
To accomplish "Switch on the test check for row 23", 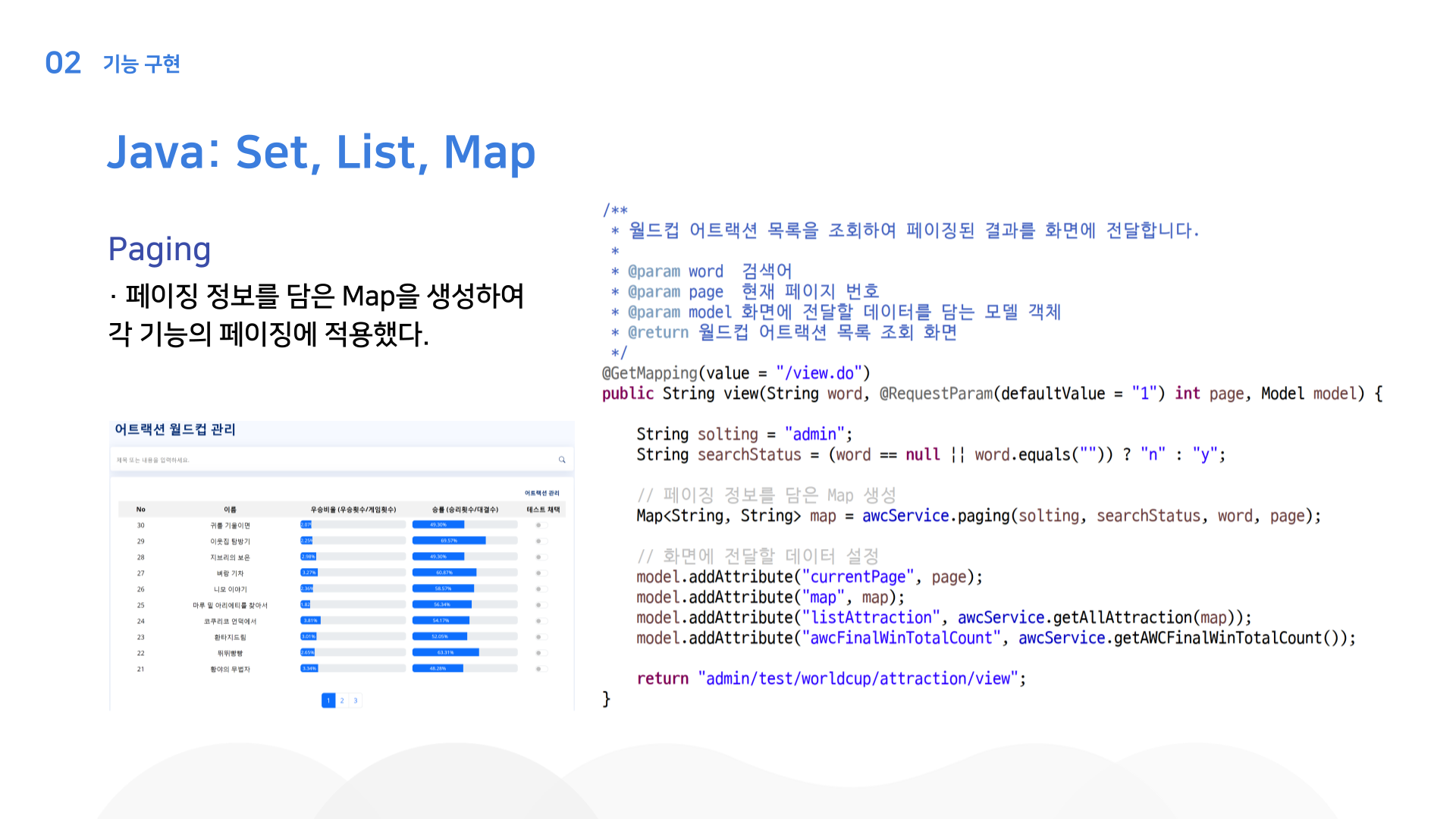I will coord(541,636).
